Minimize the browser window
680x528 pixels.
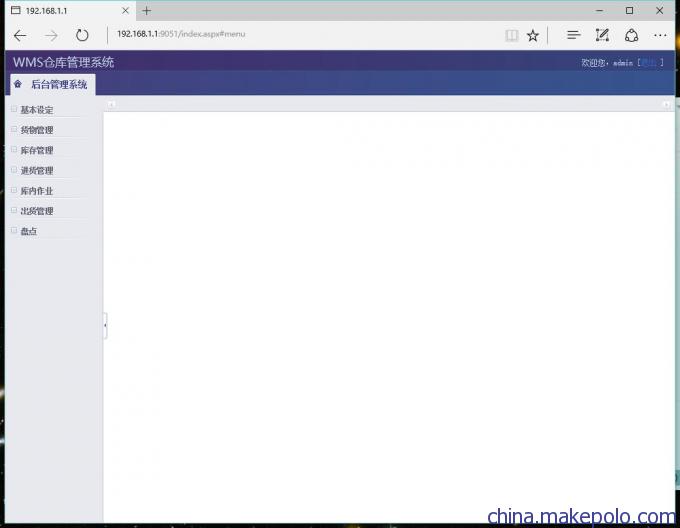599,10
